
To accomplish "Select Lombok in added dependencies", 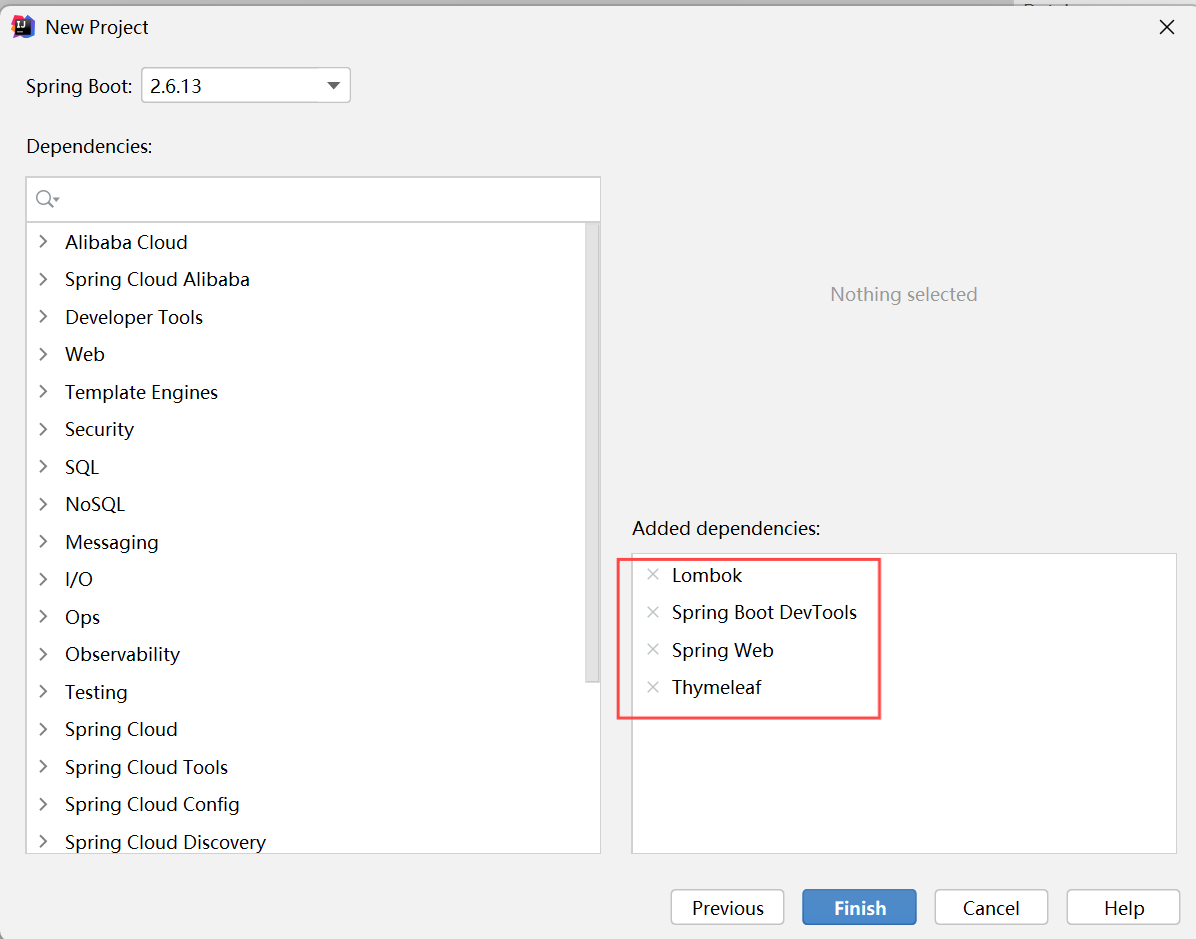I will 706,575.
